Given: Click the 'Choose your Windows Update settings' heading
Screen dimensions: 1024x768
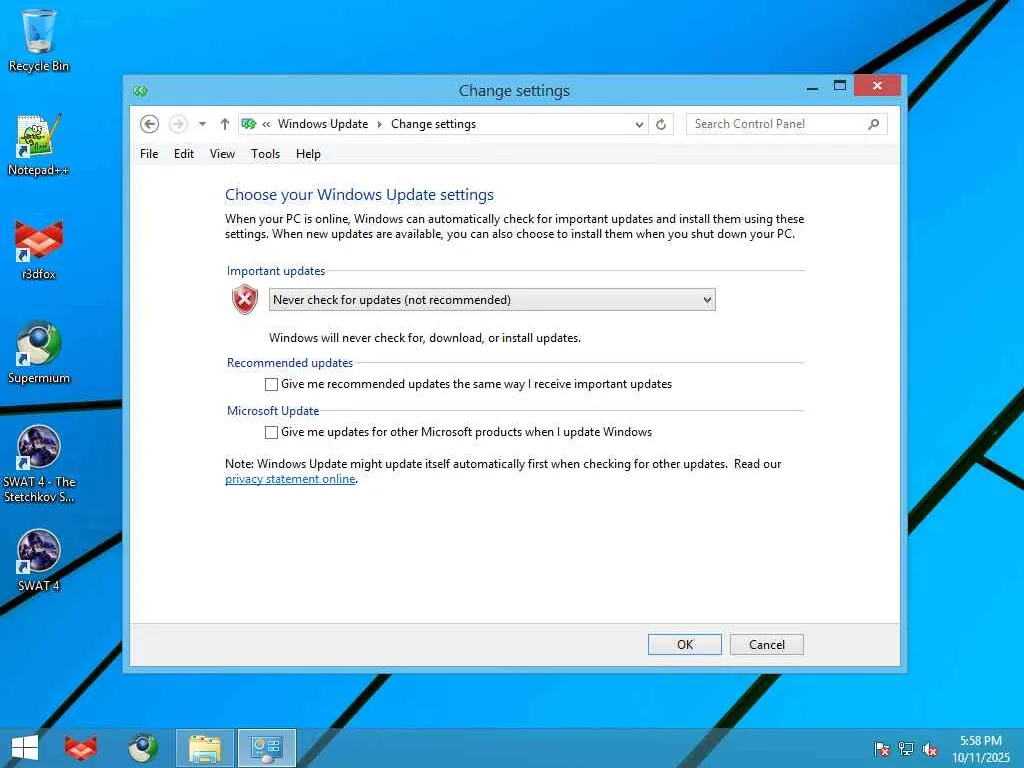Looking at the screenshot, I should [x=359, y=195].
